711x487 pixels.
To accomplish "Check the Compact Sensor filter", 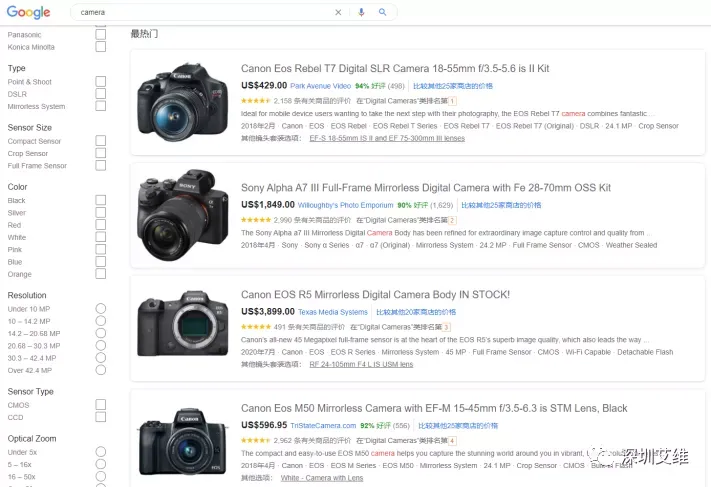I will 101,141.
